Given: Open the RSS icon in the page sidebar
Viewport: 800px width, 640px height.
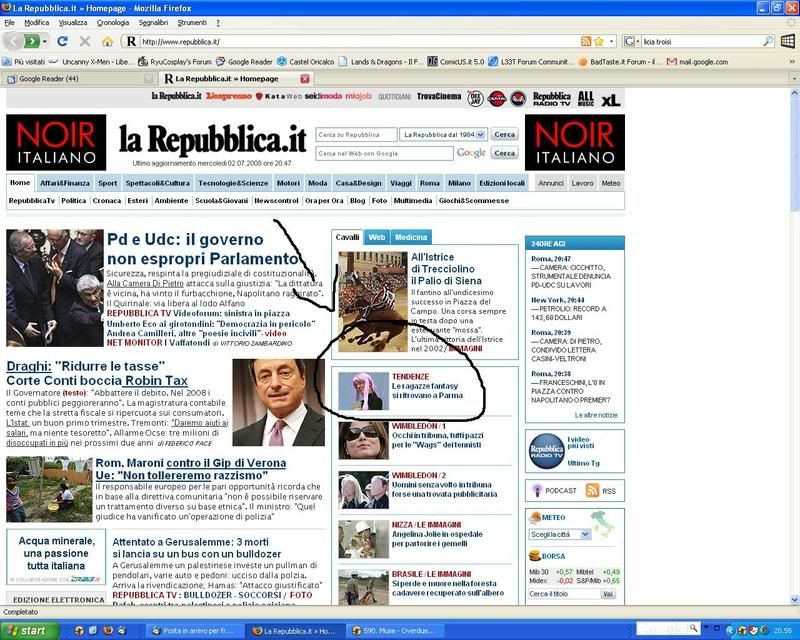Looking at the screenshot, I should point(592,490).
